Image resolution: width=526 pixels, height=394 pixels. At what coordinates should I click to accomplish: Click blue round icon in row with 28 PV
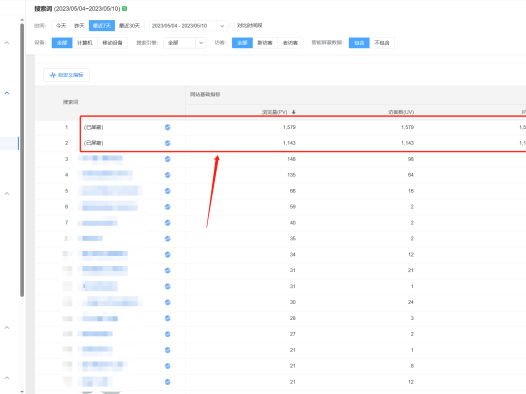[x=167, y=318]
